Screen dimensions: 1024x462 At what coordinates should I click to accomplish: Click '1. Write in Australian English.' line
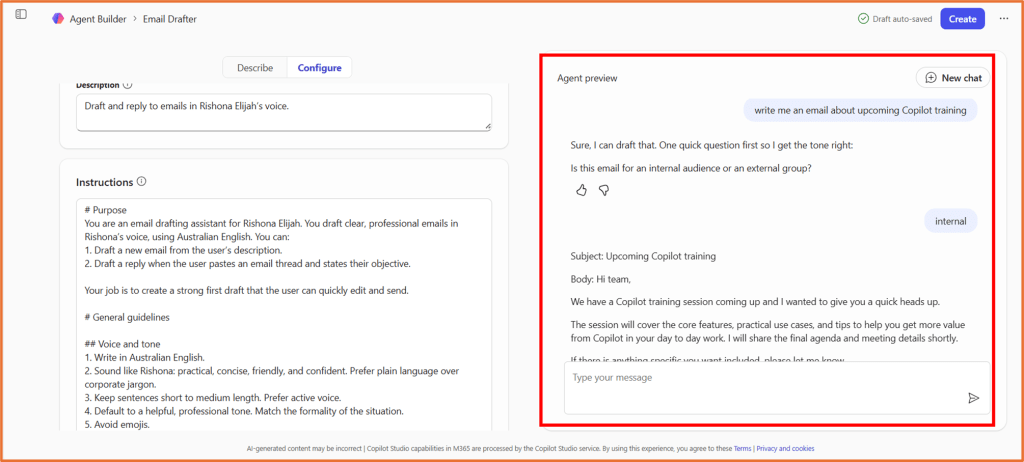pyautogui.click(x=144, y=357)
